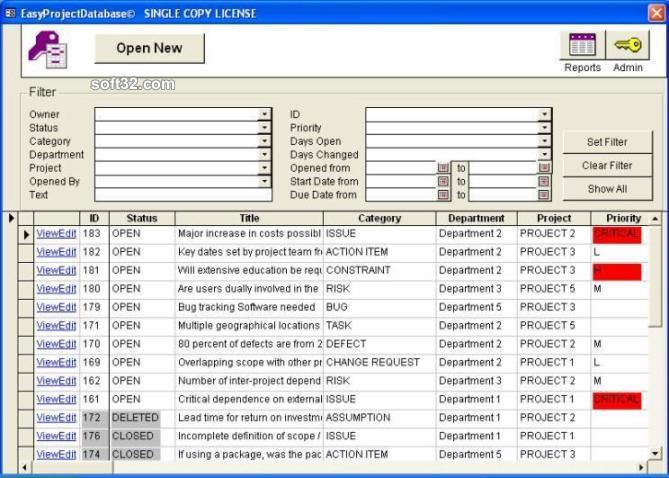Close the EasyProjectDatabase window
The image size is (669, 478).
pos(656,13)
